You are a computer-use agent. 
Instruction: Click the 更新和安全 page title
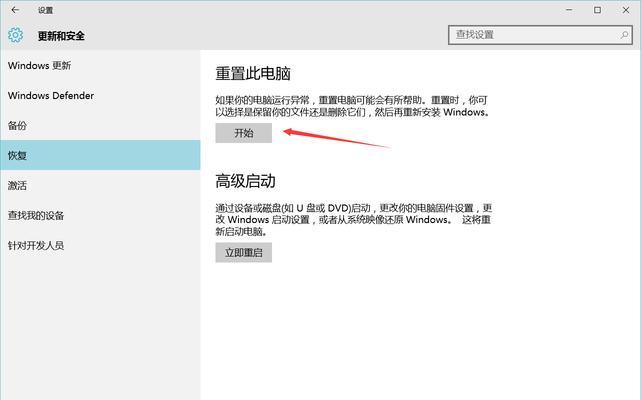coord(61,36)
